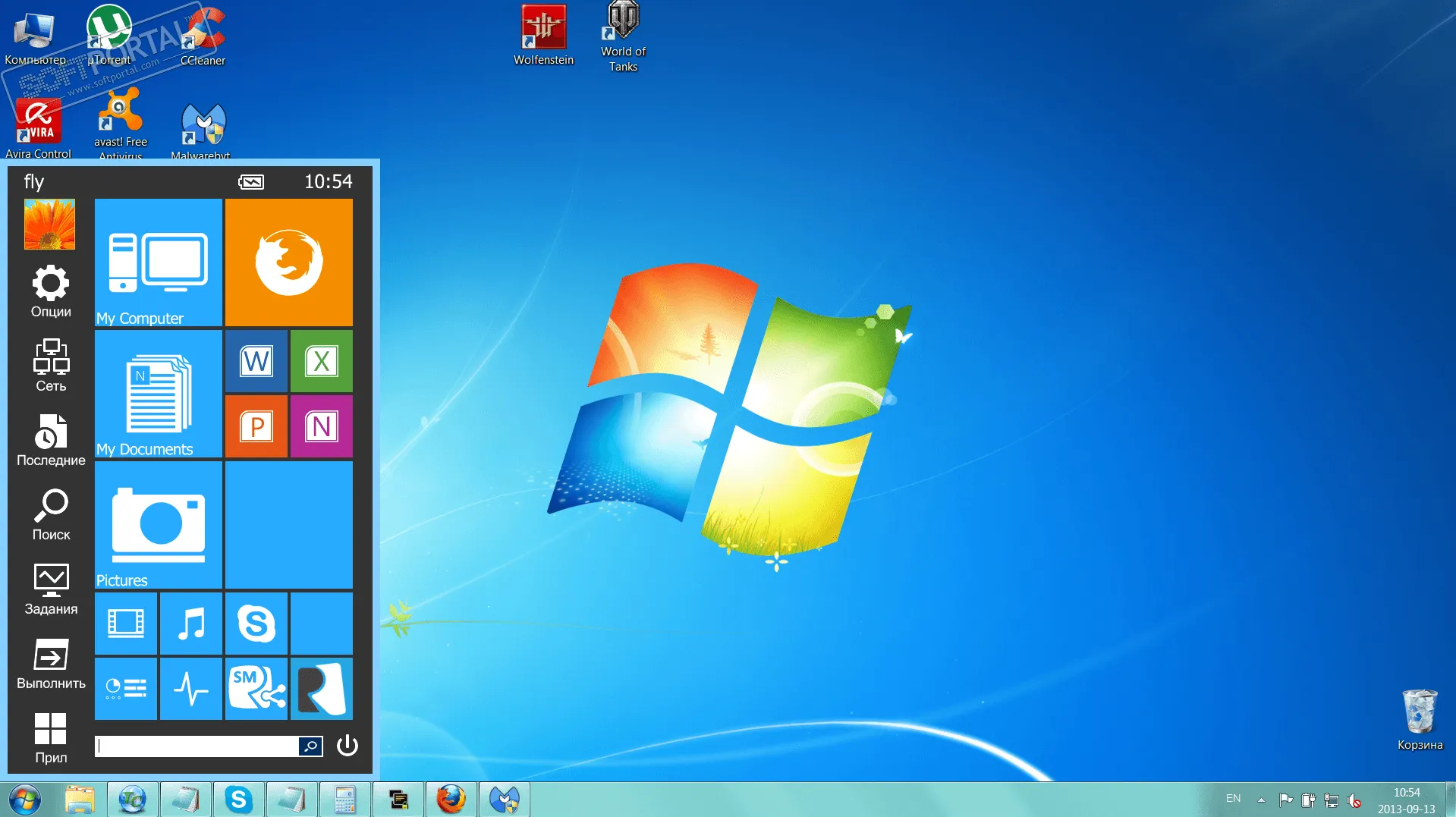Screen dimensions: 1456x817
Task: Click the Action Center flag icon
Action: pyautogui.click(x=1286, y=800)
